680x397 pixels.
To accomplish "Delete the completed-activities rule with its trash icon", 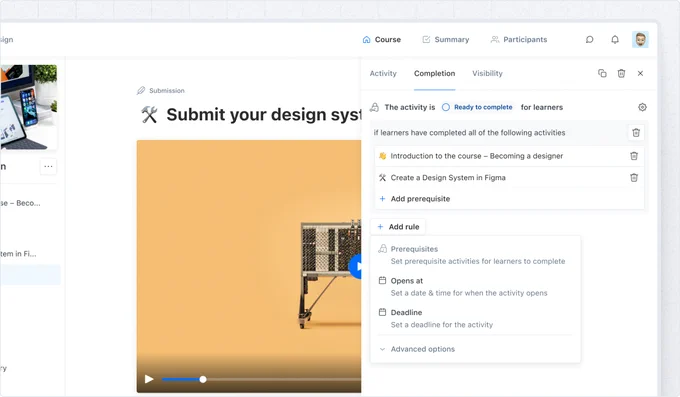I will click(x=636, y=133).
